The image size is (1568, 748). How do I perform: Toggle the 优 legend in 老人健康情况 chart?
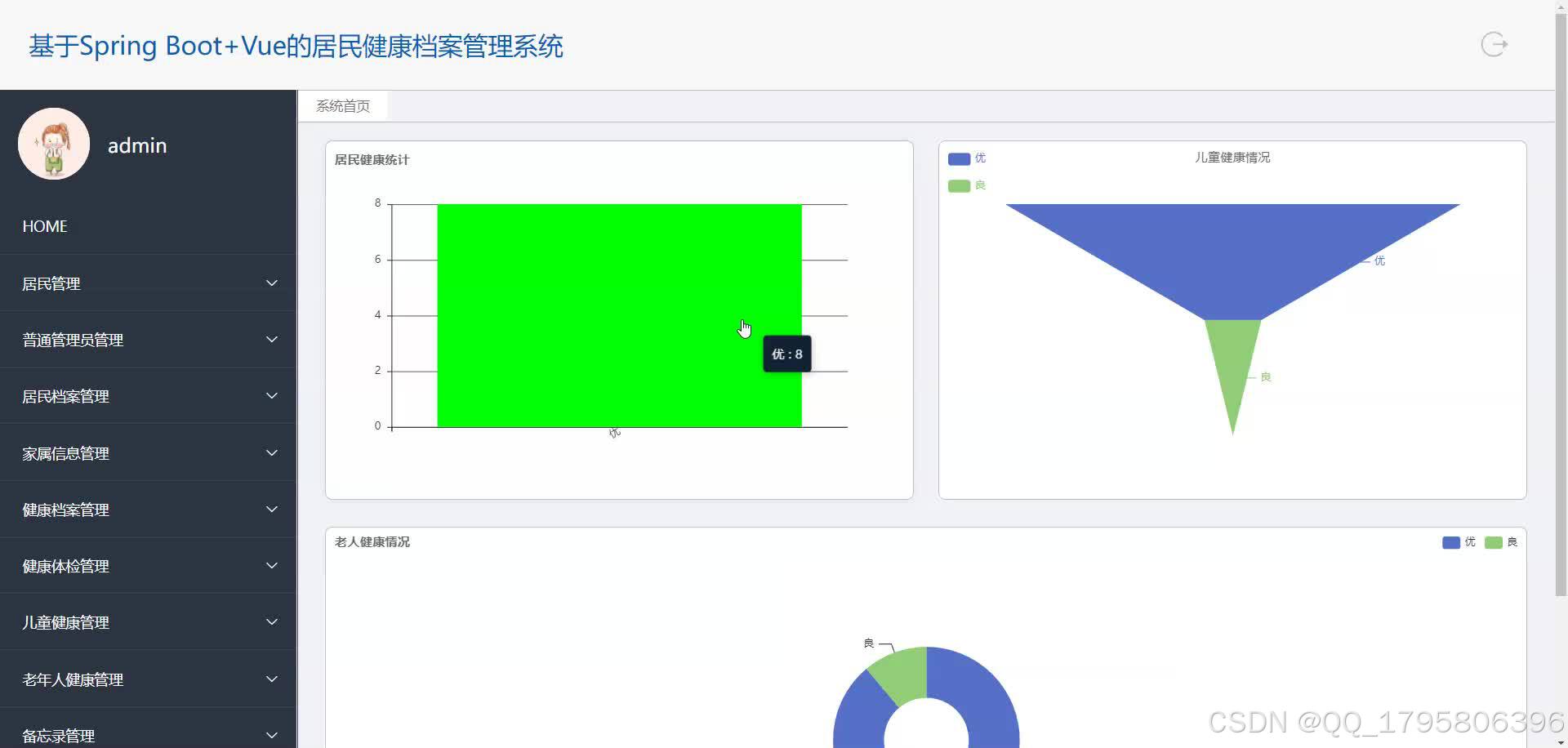click(x=1459, y=542)
